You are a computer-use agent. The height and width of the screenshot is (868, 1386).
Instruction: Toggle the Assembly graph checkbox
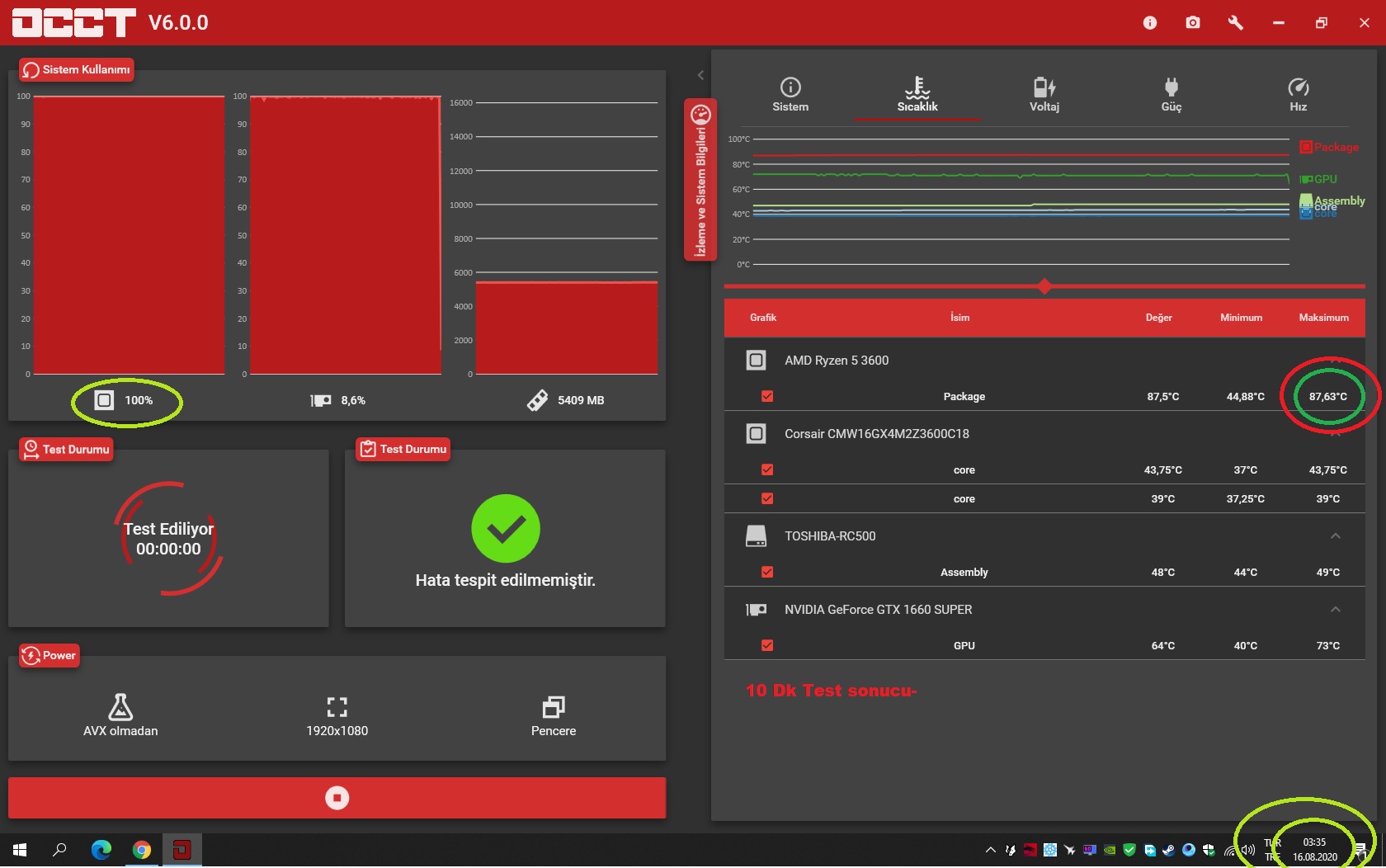(x=767, y=572)
